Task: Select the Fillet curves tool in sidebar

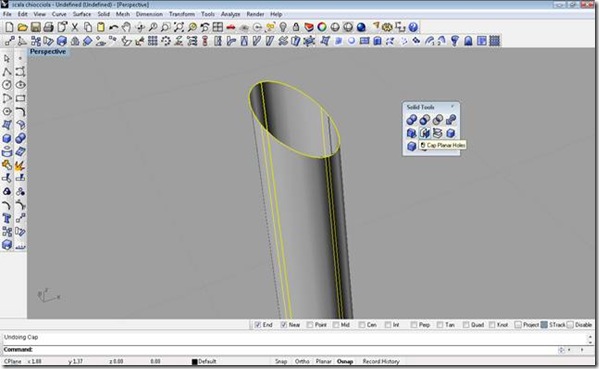Action: [20, 112]
